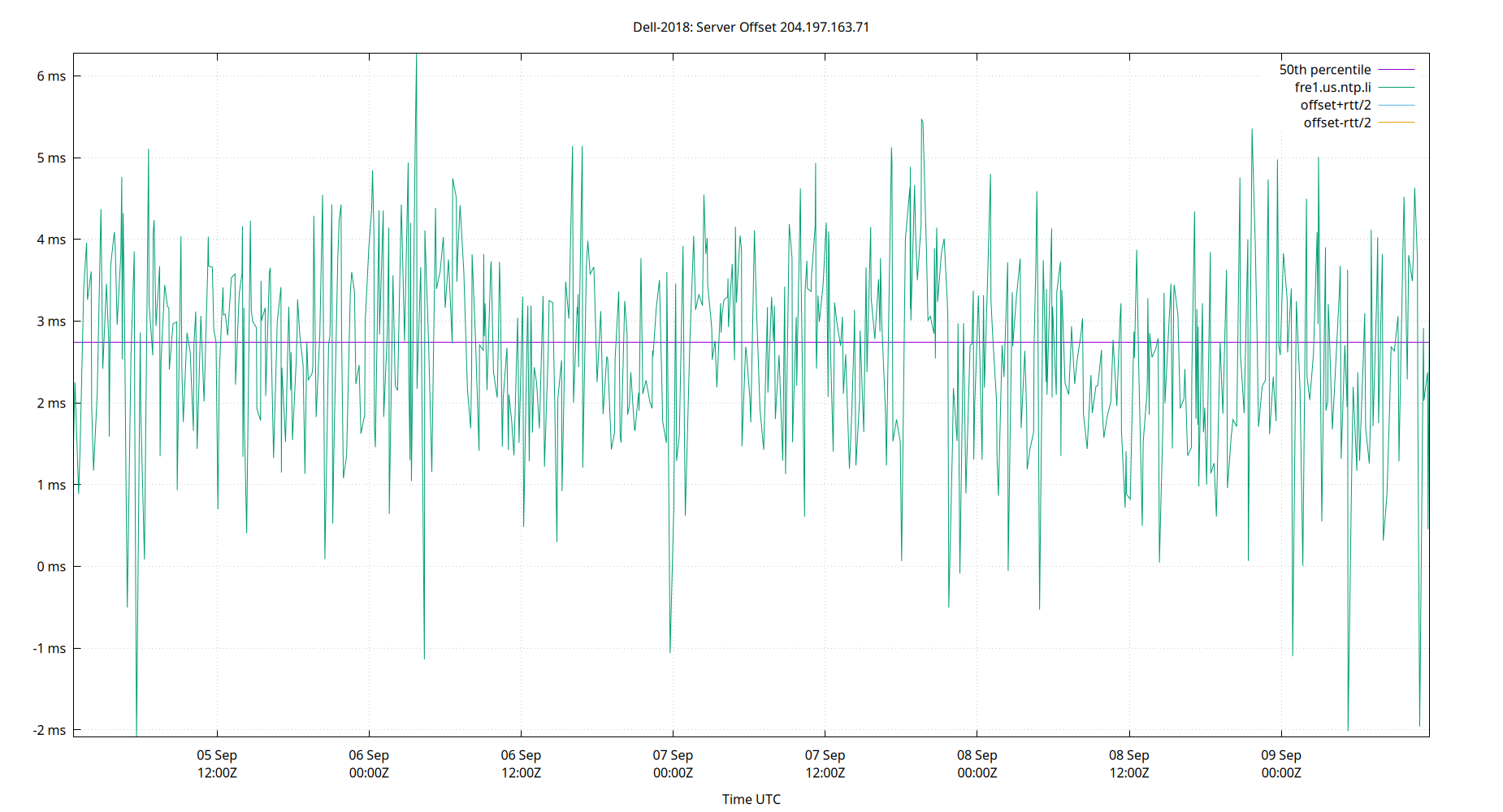Select the 05 Sep 12:00Z tick label
This screenshot has width=1503, height=812.
(x=217, y=763)
